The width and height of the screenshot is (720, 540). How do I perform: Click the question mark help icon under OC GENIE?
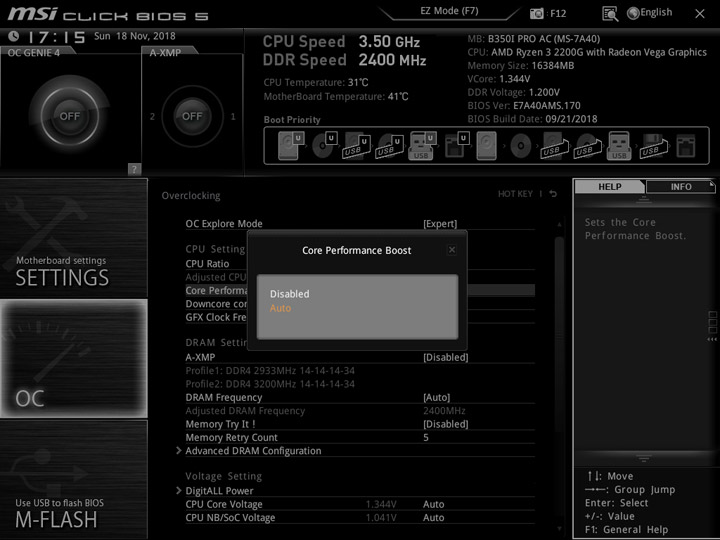coord(134,169)
